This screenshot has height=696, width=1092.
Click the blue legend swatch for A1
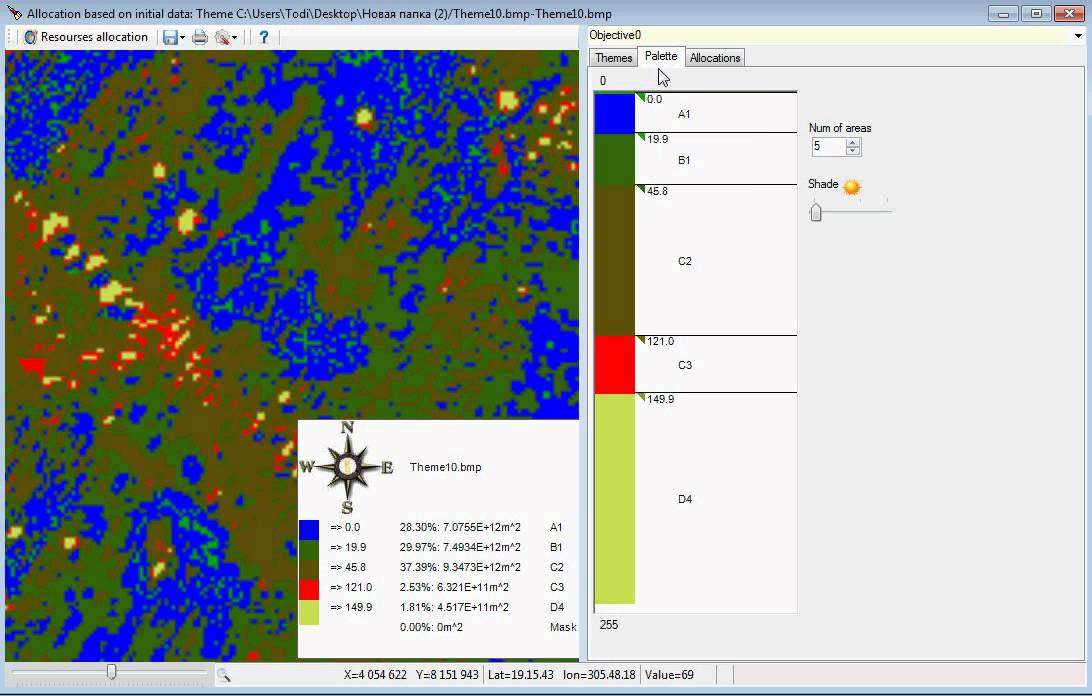tap(309, 529)
